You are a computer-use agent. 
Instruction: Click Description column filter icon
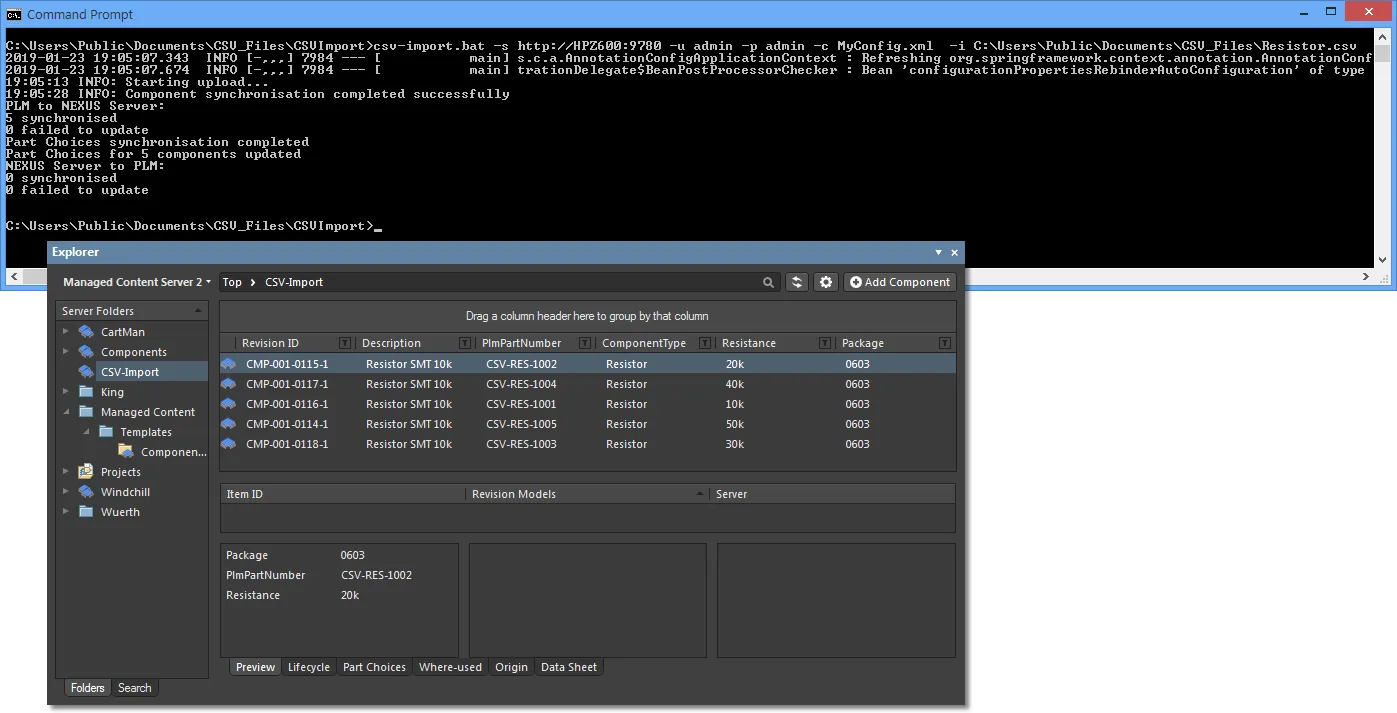pyautogui.click(x=465, y=343)
